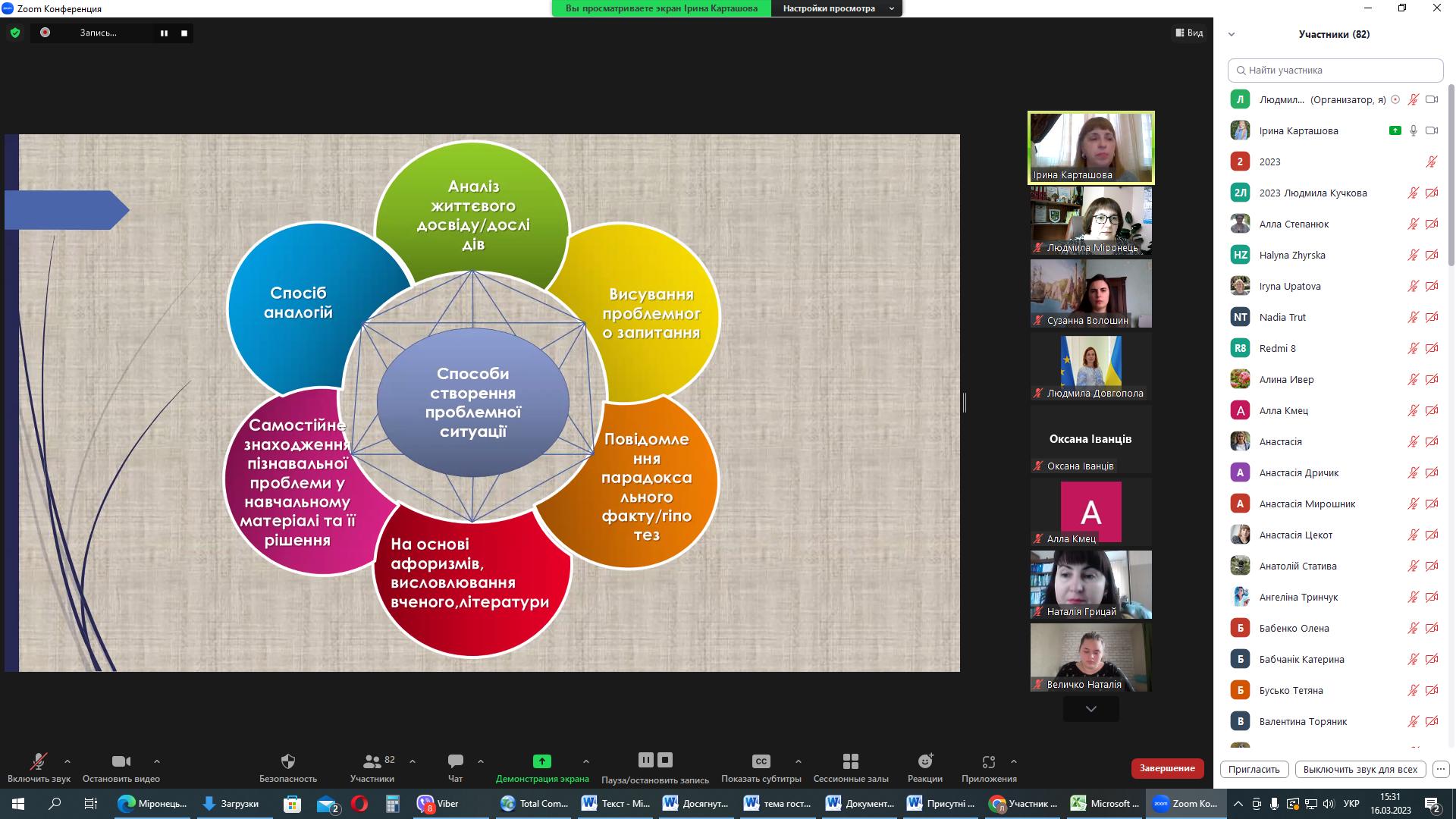This screenshot has height=819, width=1456.
Task: Toggle the Участники participants panel
Action: [x=372, y=761]
